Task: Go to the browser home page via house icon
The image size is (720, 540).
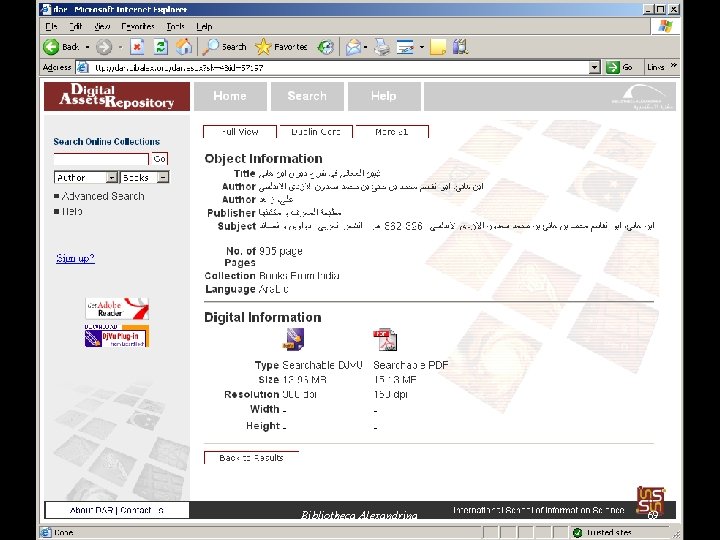Action: pos(184,46)
